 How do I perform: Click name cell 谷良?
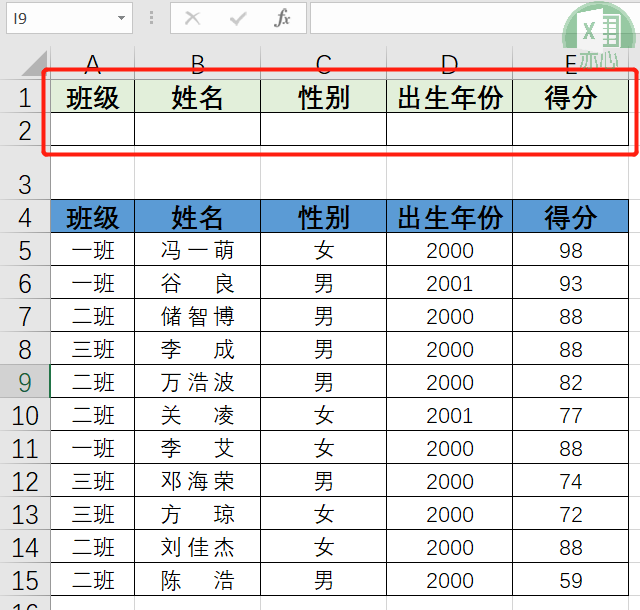coord(198,283)
